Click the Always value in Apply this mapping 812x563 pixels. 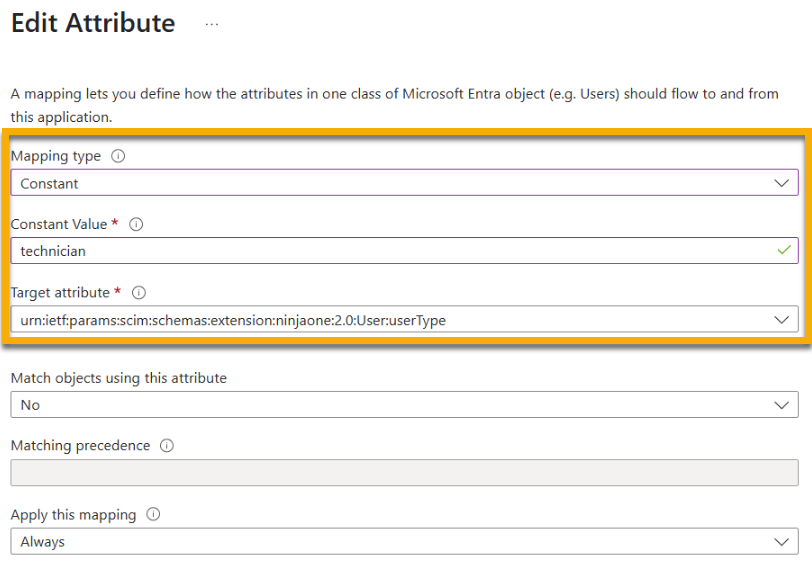coord(43,542)
